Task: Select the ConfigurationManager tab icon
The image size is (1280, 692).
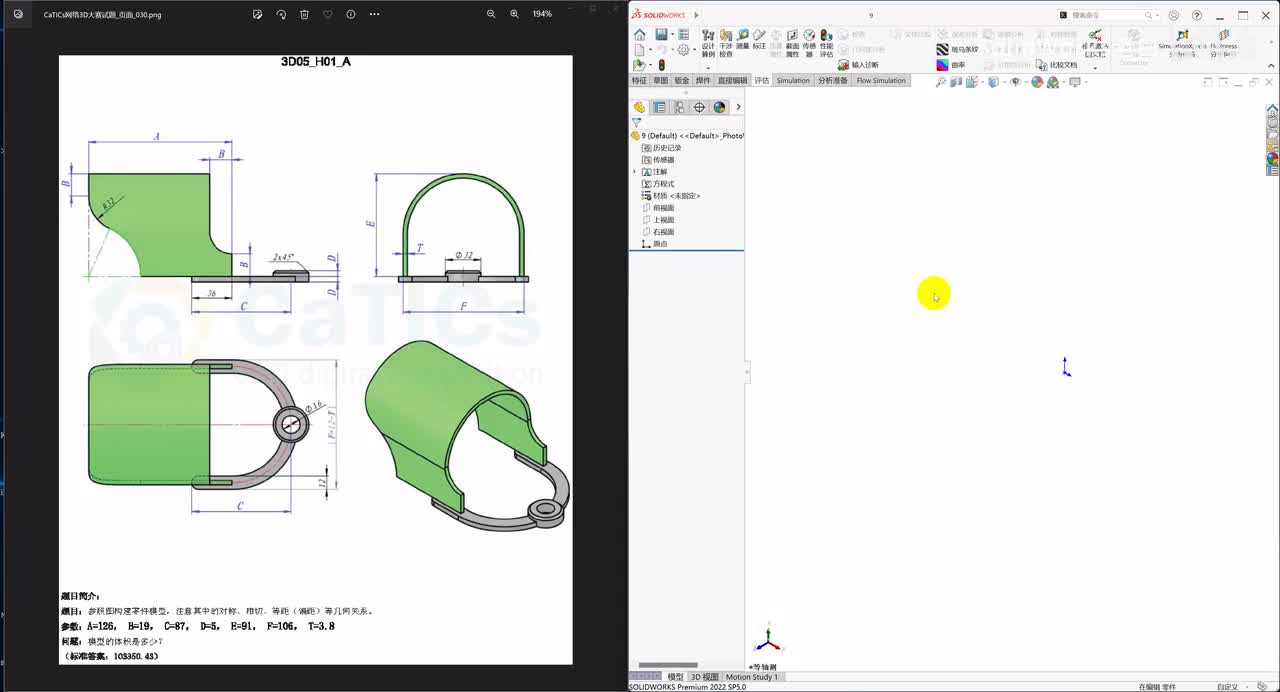Action: click(x=679, y=107)
